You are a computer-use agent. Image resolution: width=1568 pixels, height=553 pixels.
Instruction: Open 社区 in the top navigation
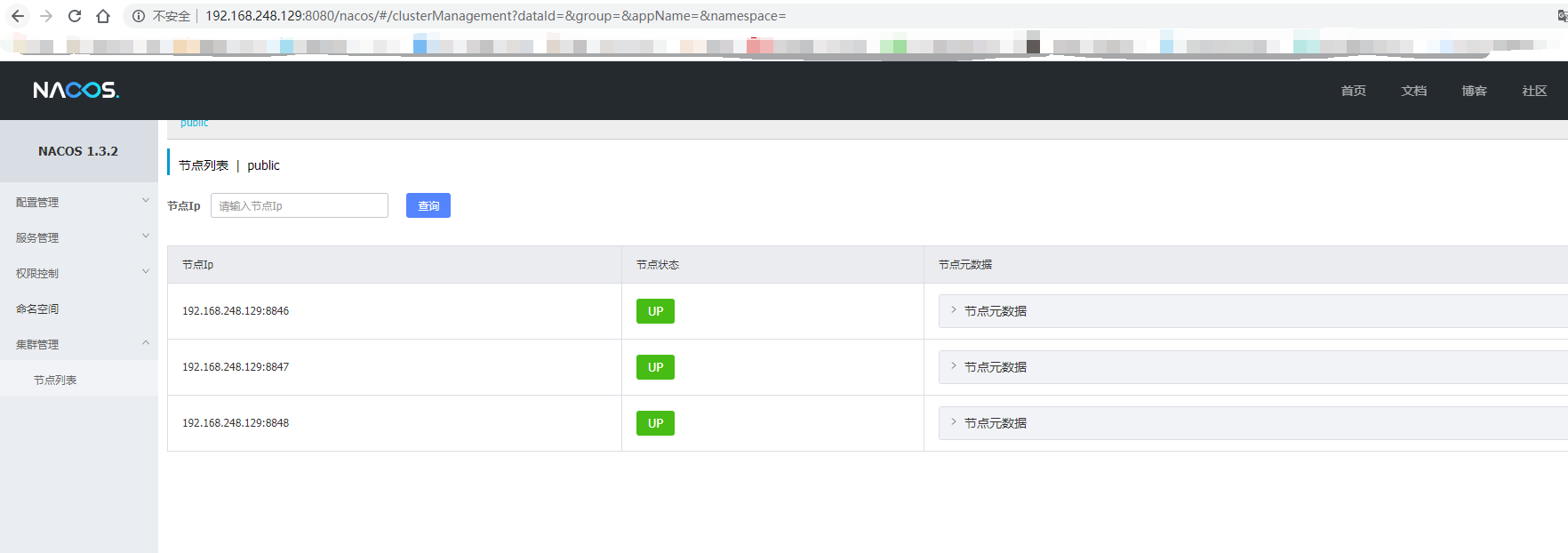pos(1535,91)
